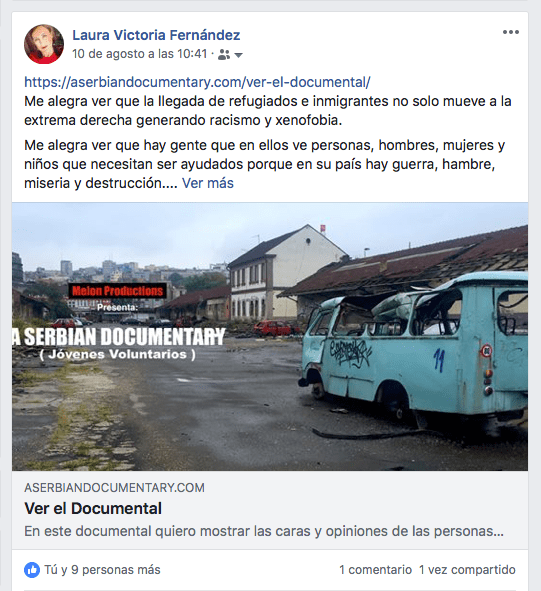The image size is (541, 591).
Task: Show who reacted: Tú y 9 personas más
Action: (102, 570)
